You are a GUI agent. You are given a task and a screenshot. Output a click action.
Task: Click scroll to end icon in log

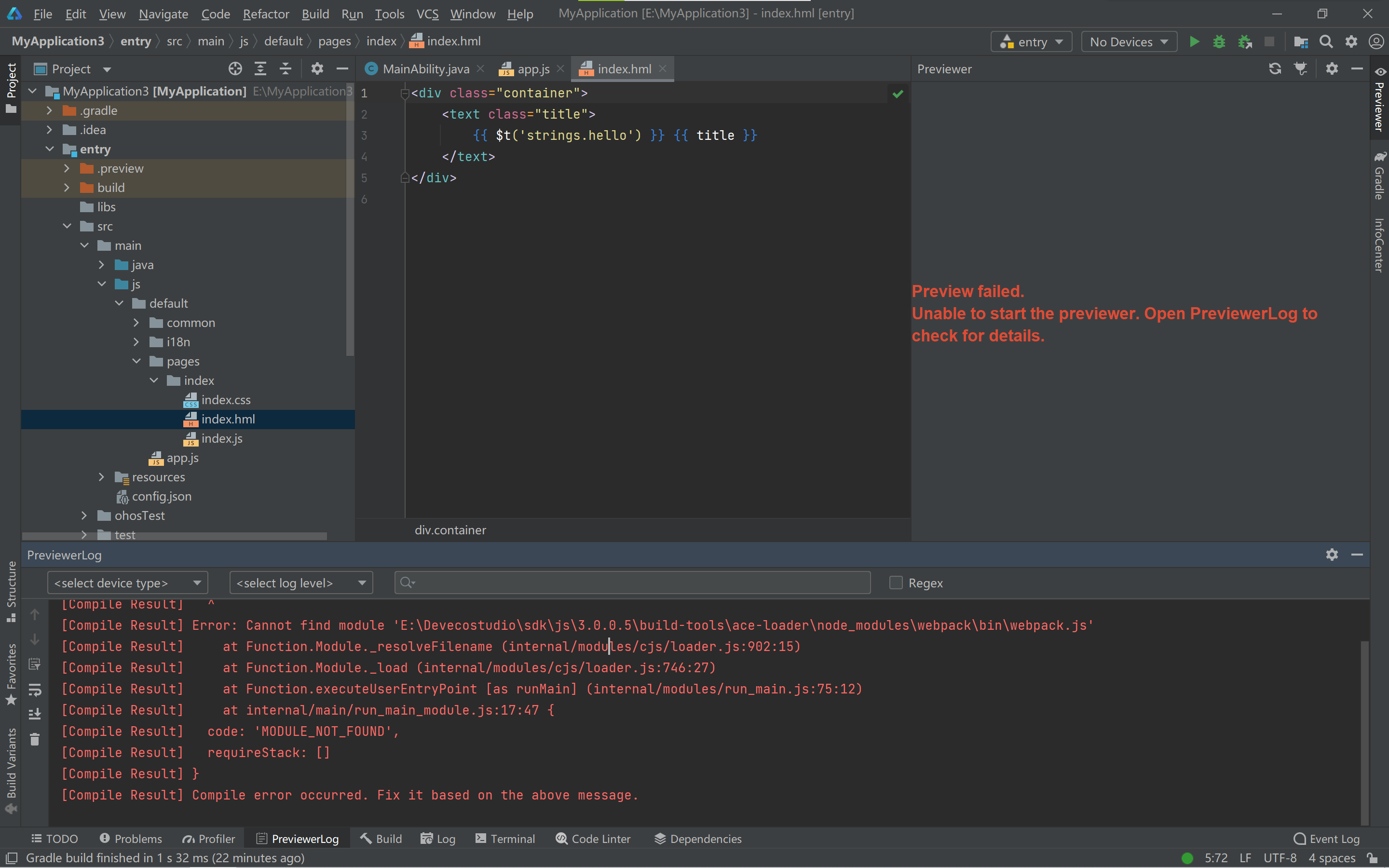34,714
